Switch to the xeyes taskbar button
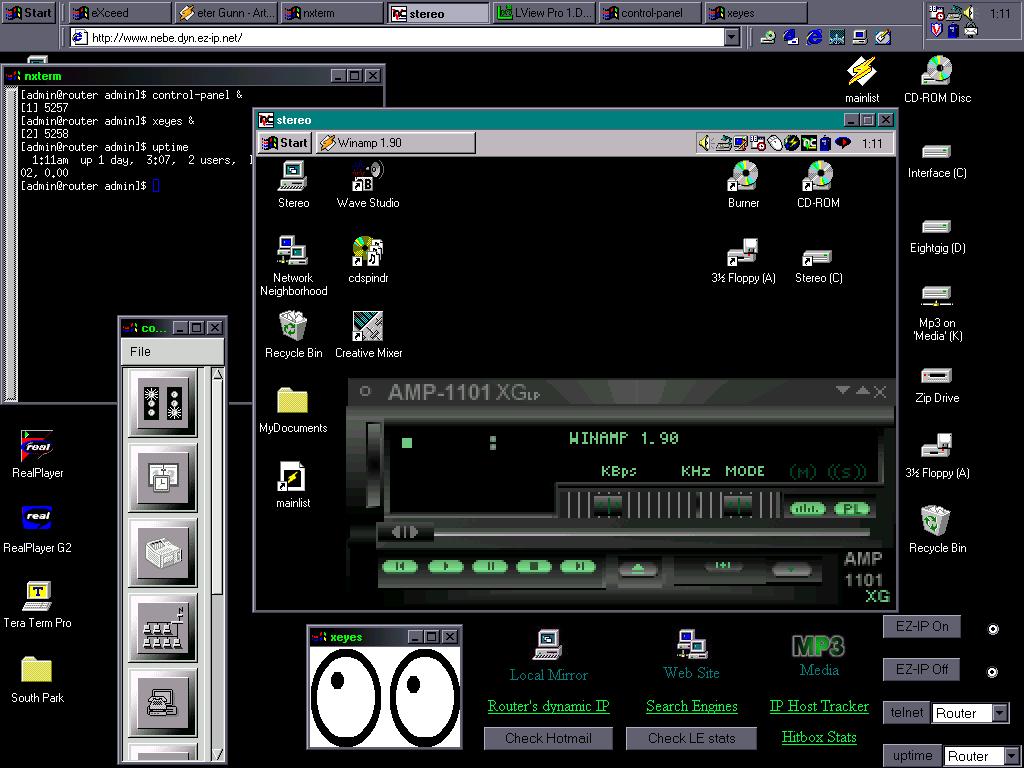 756,12
